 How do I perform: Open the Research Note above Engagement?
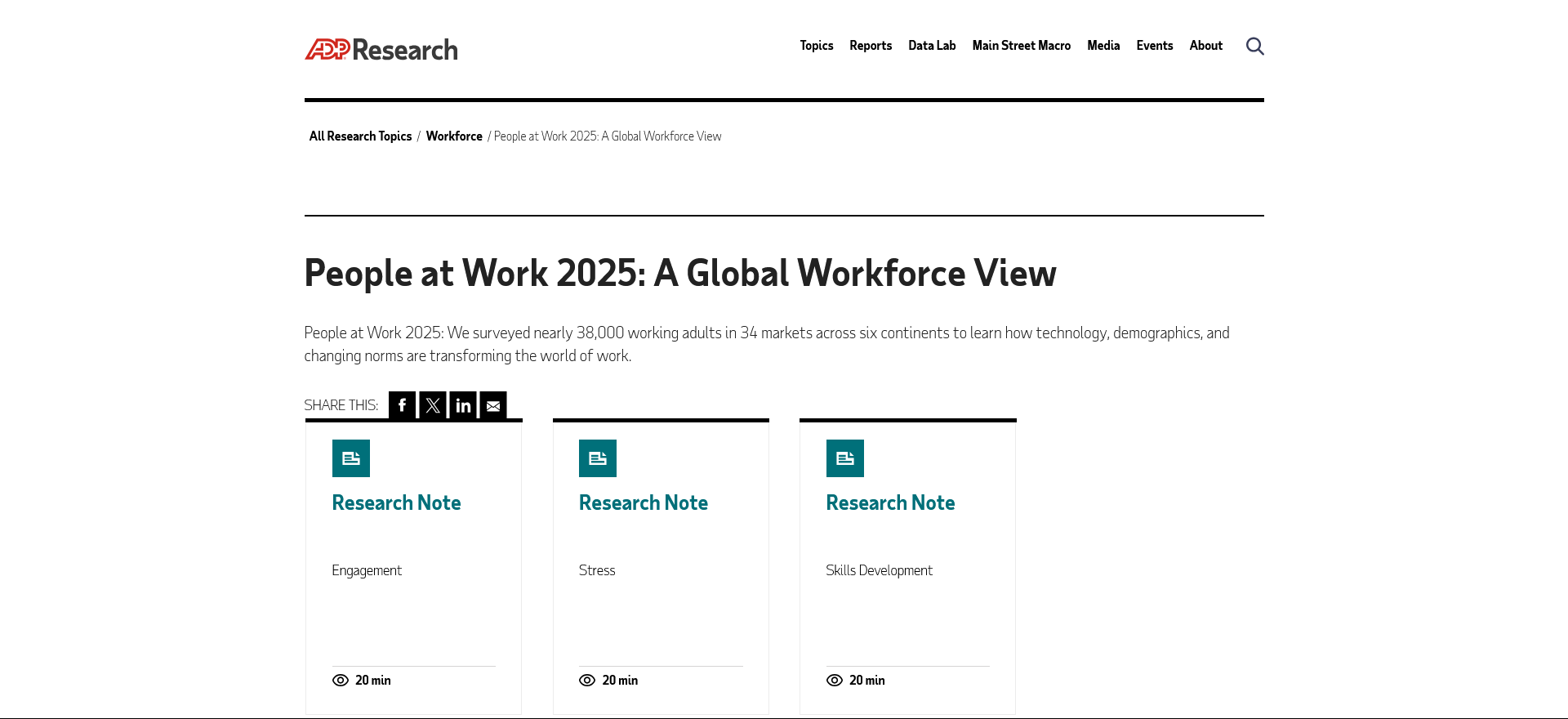(x=396, y=502)
